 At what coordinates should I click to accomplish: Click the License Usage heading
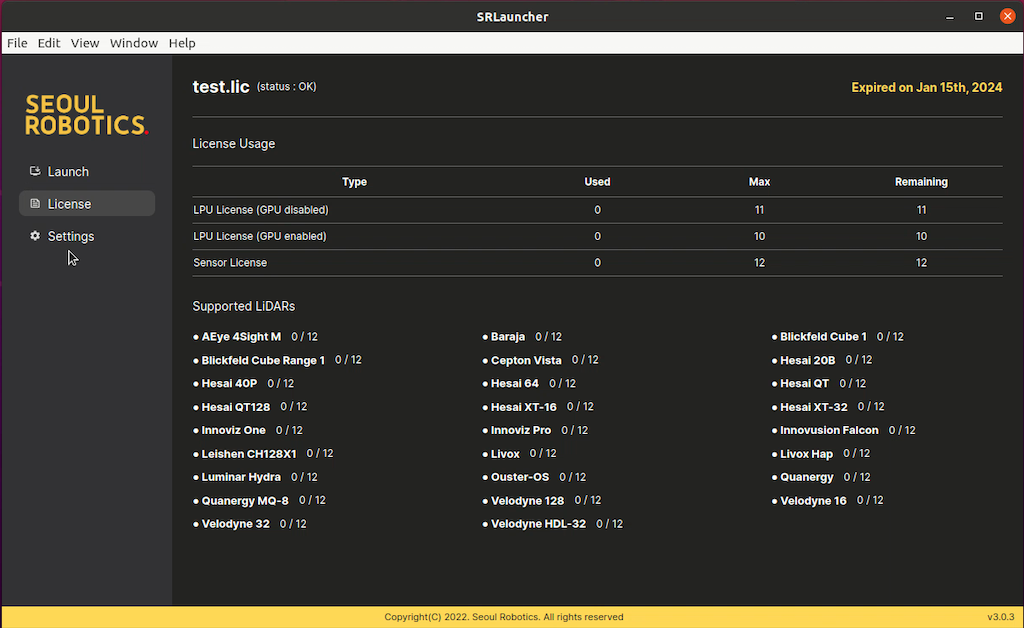coord(234,144)
